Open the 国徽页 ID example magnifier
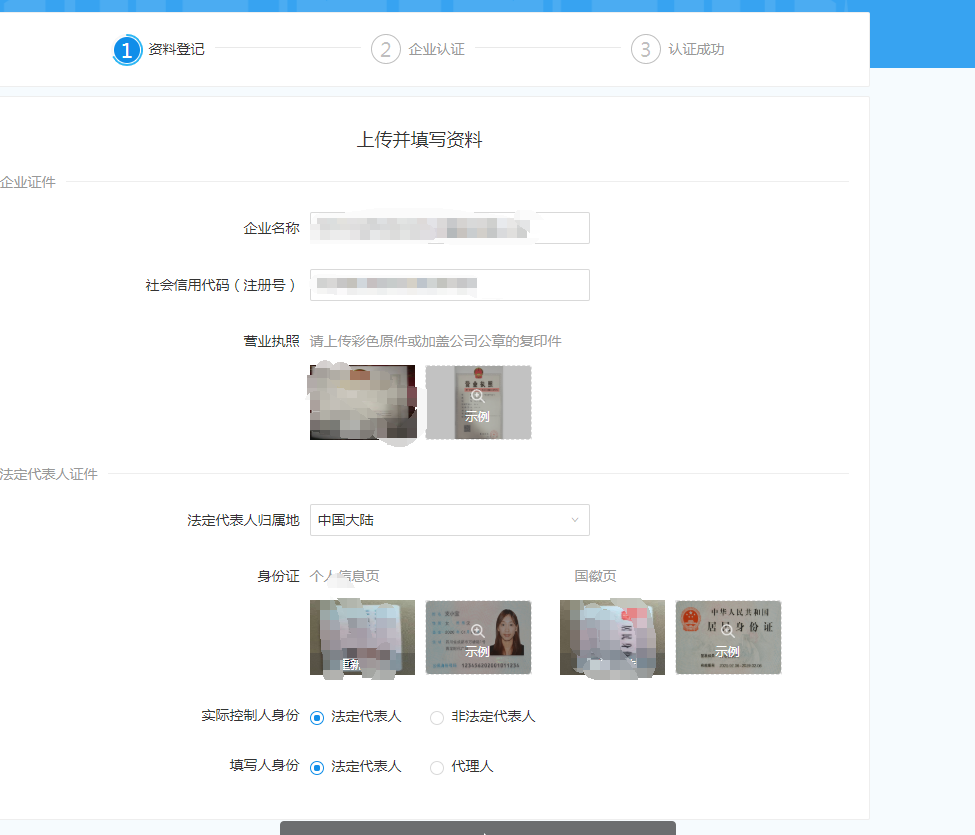The image size is (975, 835). pyautogui.click(x=727, y=631)
